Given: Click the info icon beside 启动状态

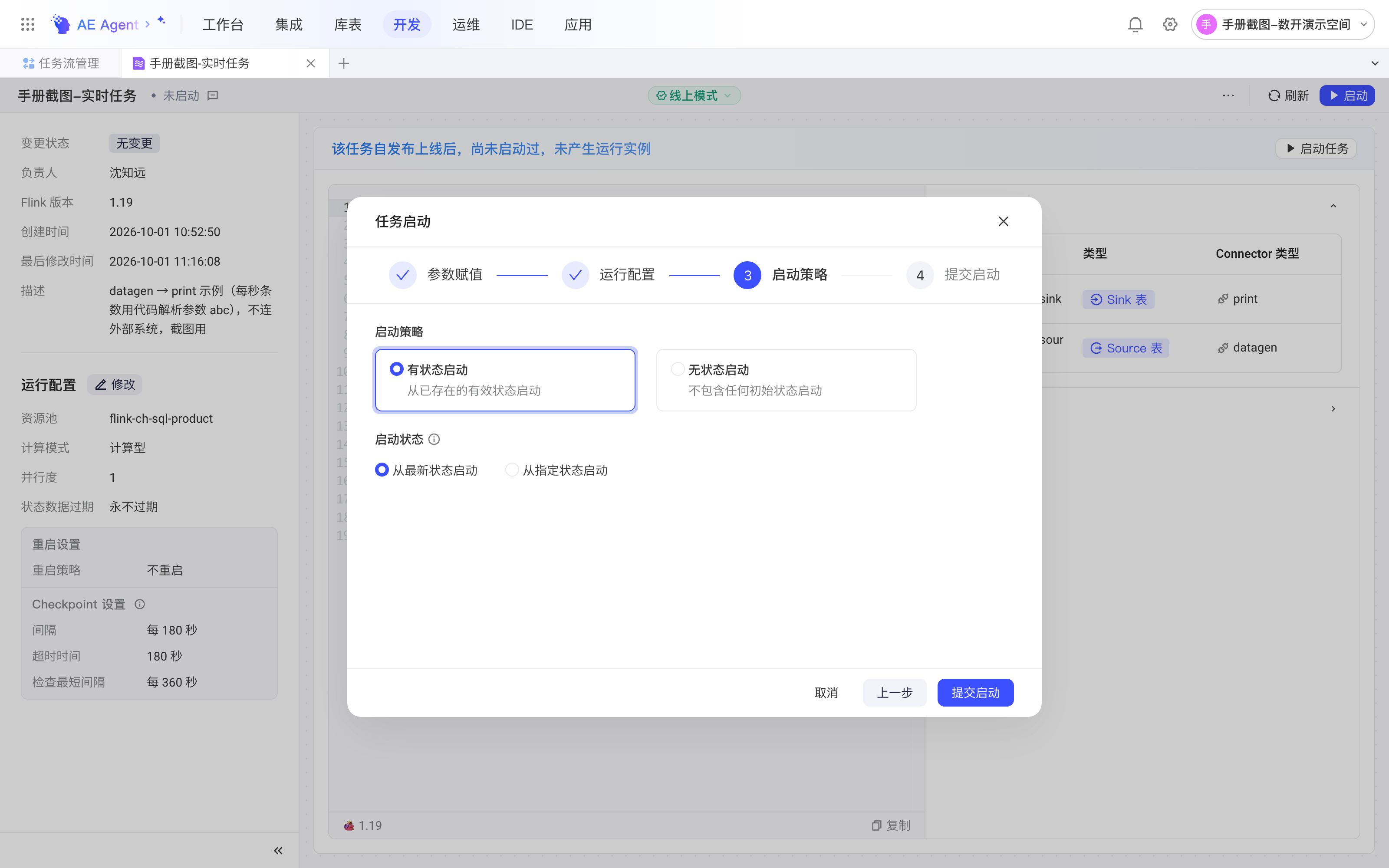Looking at the screenshot, I should [434, 439].
